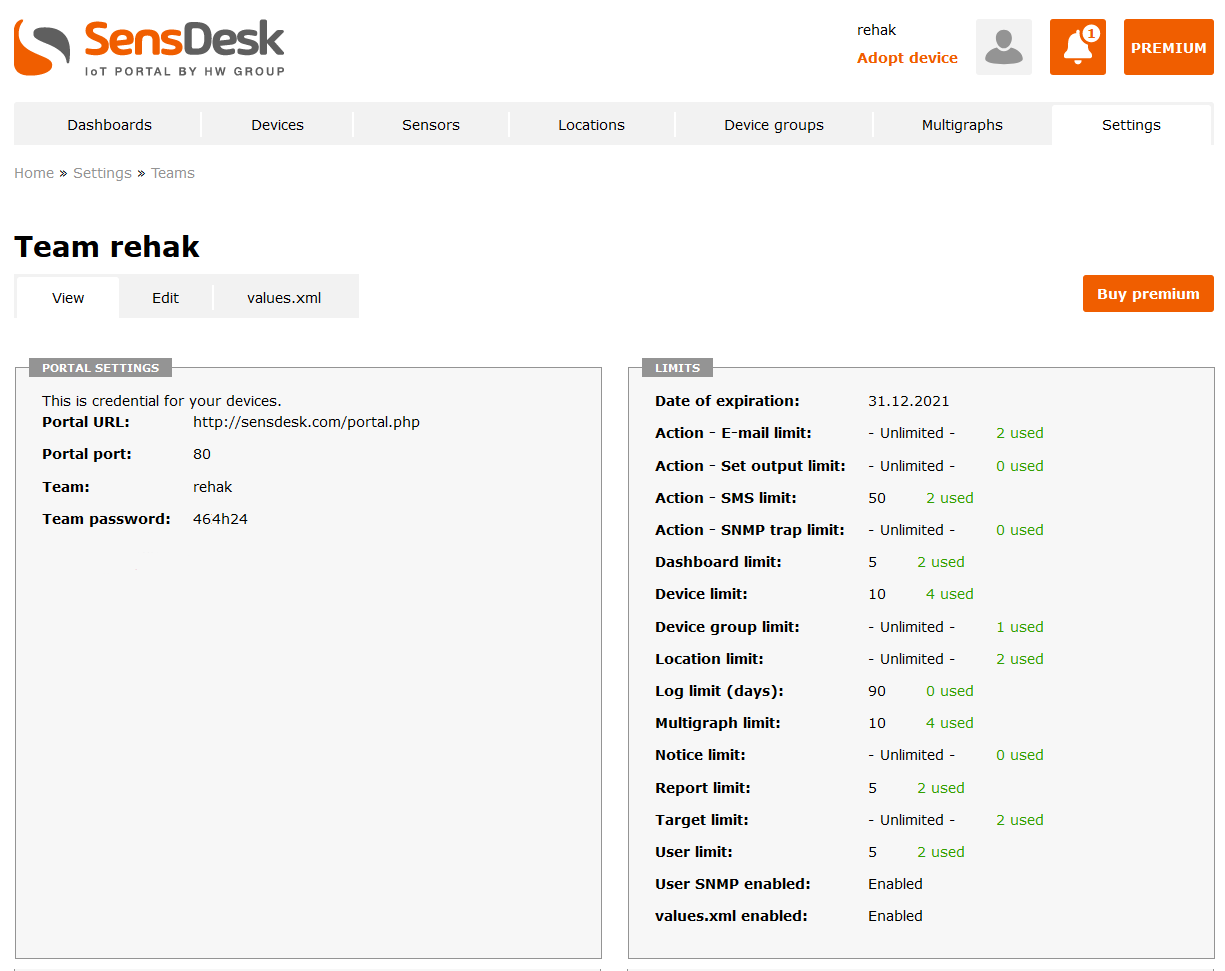Click the 'Action - SMS limit:' label
The image size is (1225, 971).
click(726, 498)
